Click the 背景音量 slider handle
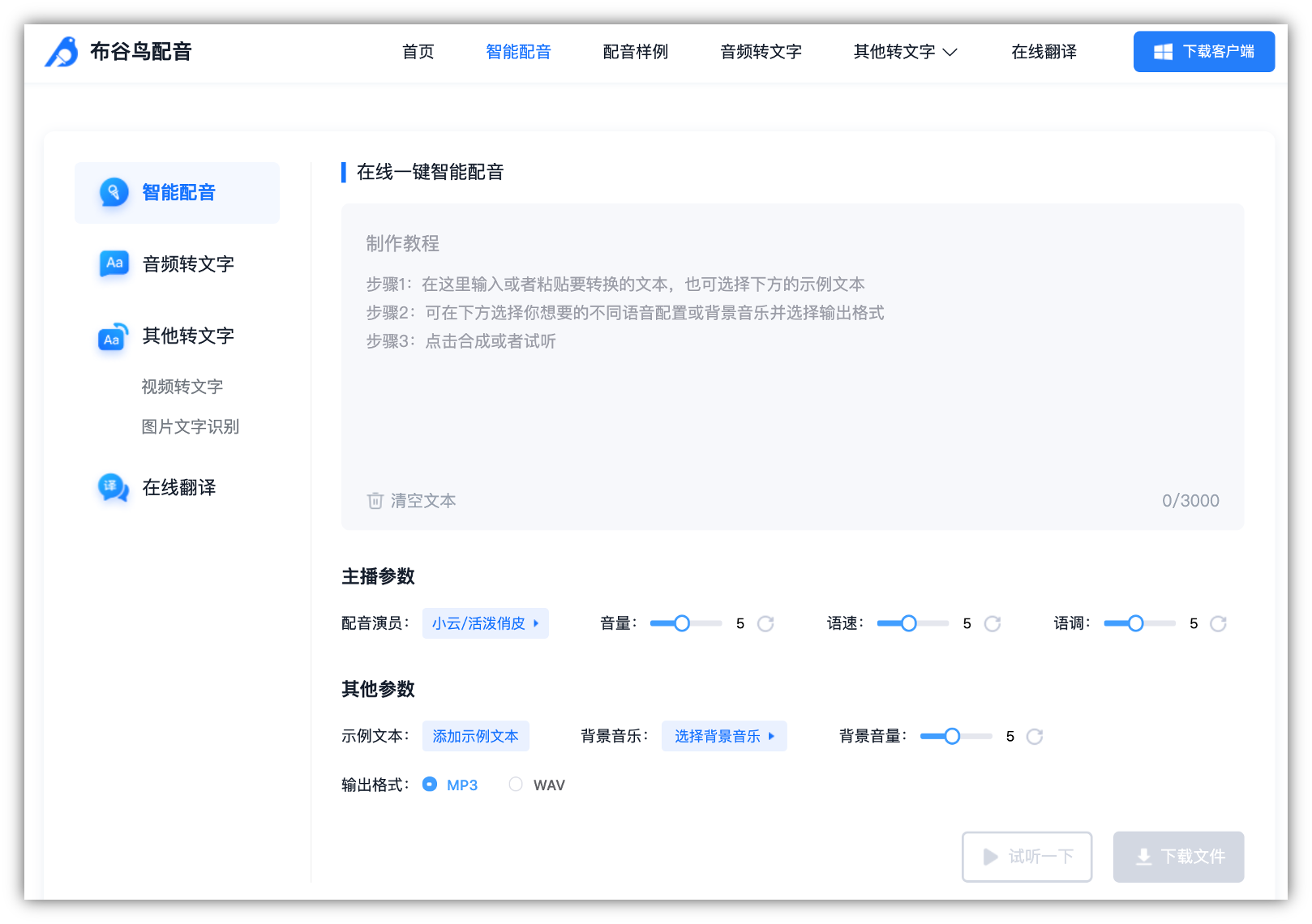 click(x=952, y=736)
